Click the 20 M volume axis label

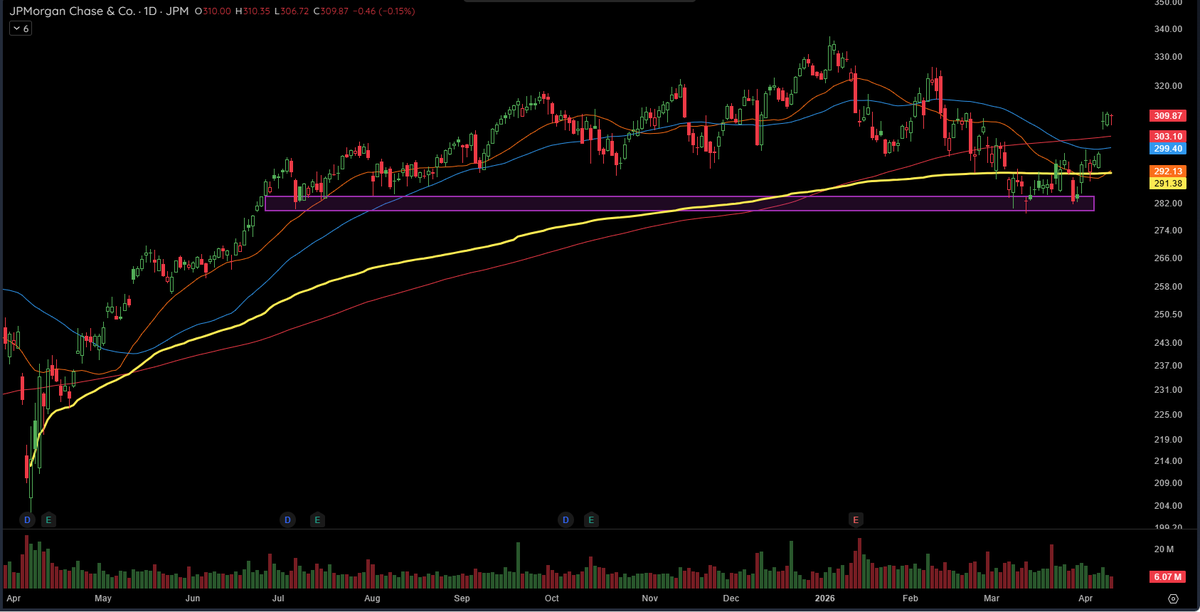[x=1163, y=549]
